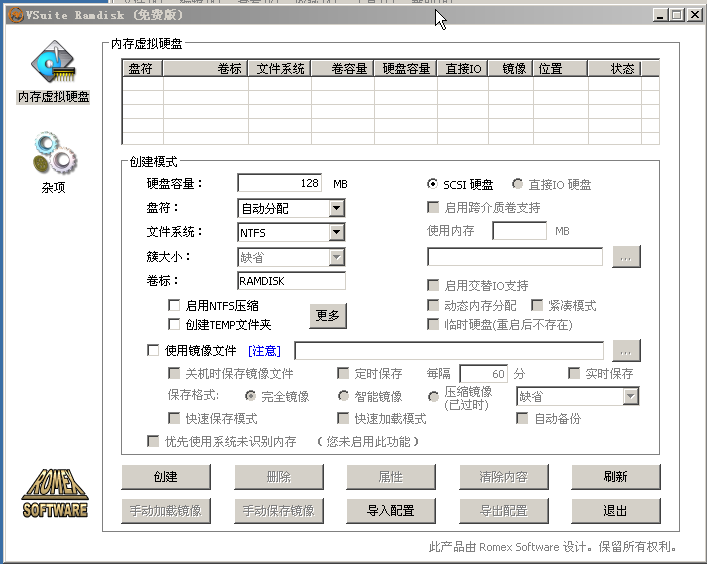Click the 文件系统 column header
Screen dimensions: 707x564
pos(280,69)
